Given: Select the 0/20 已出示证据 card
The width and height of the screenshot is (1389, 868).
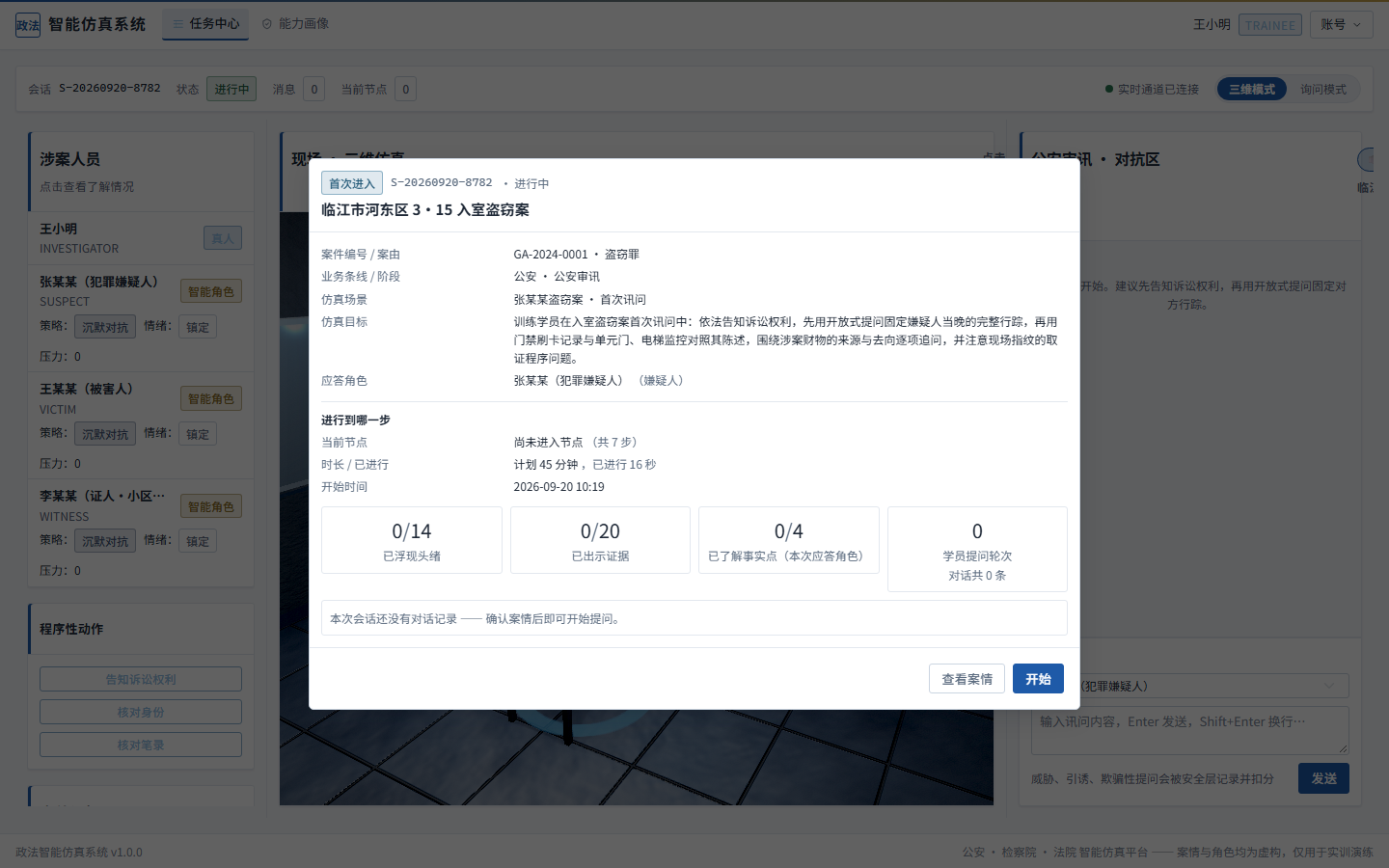Looking at the screenshot, I should tap(600, 540).
